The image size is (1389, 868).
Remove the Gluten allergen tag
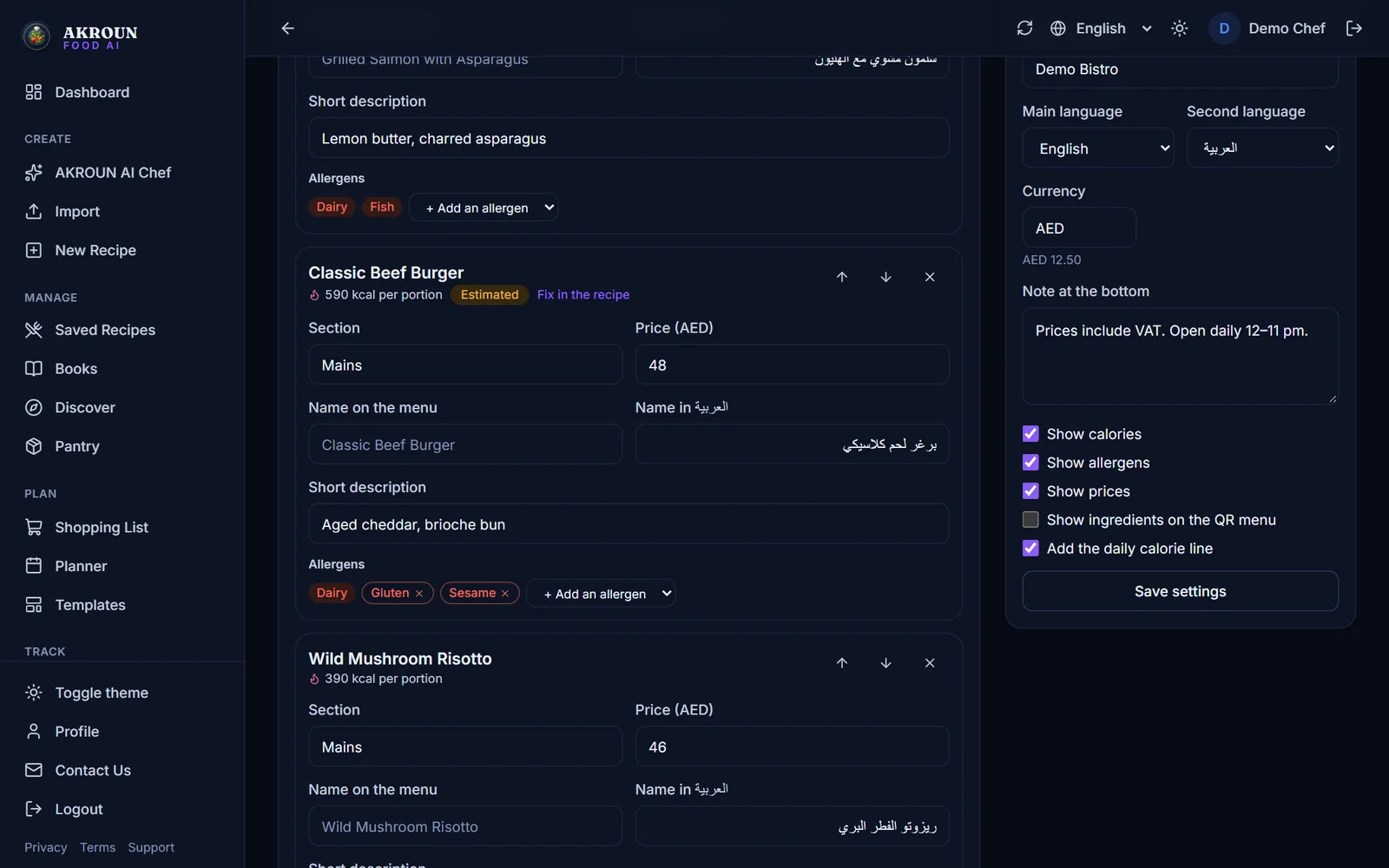pyautogui.click(x=419, y=594)
